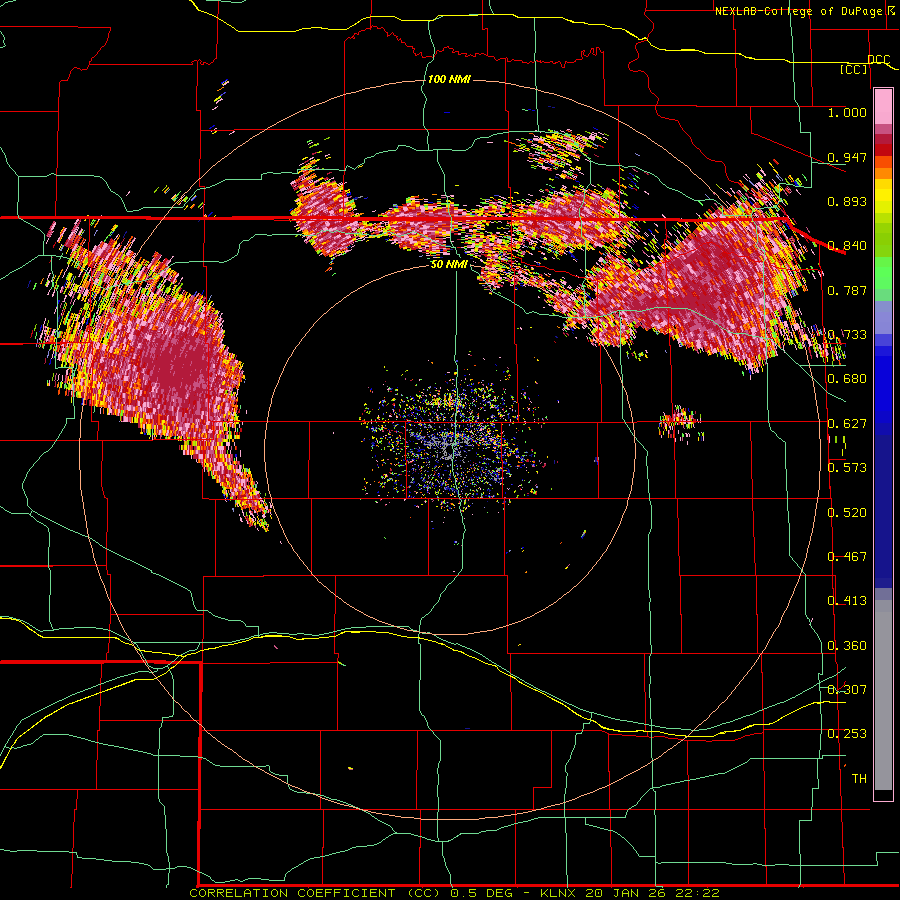Screen dimensions: 900x900
Task: Click the 0.413 scale value
Action: point(847,601)
